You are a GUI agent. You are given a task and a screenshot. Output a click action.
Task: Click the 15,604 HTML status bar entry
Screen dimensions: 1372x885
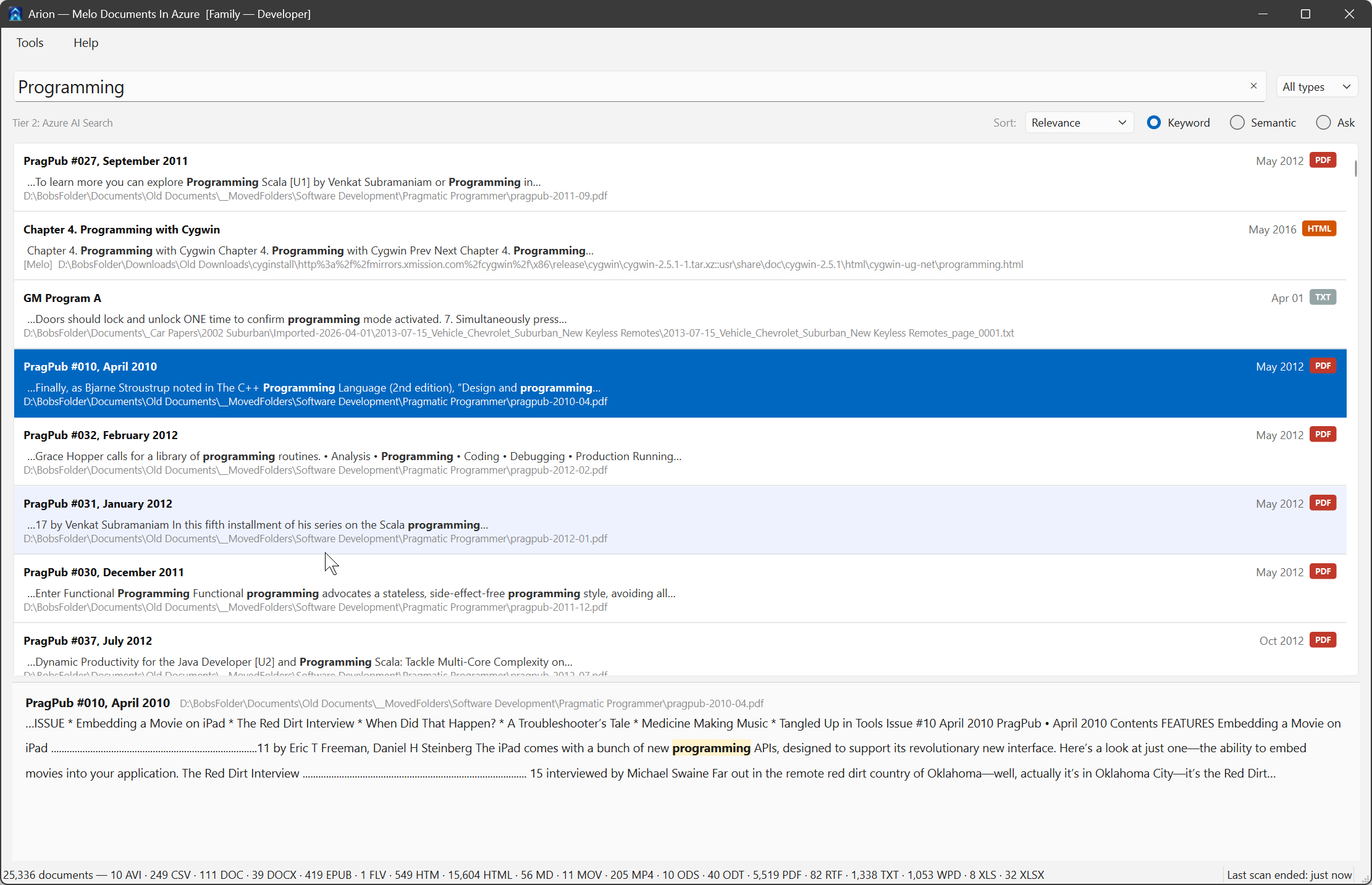(480, 875)
